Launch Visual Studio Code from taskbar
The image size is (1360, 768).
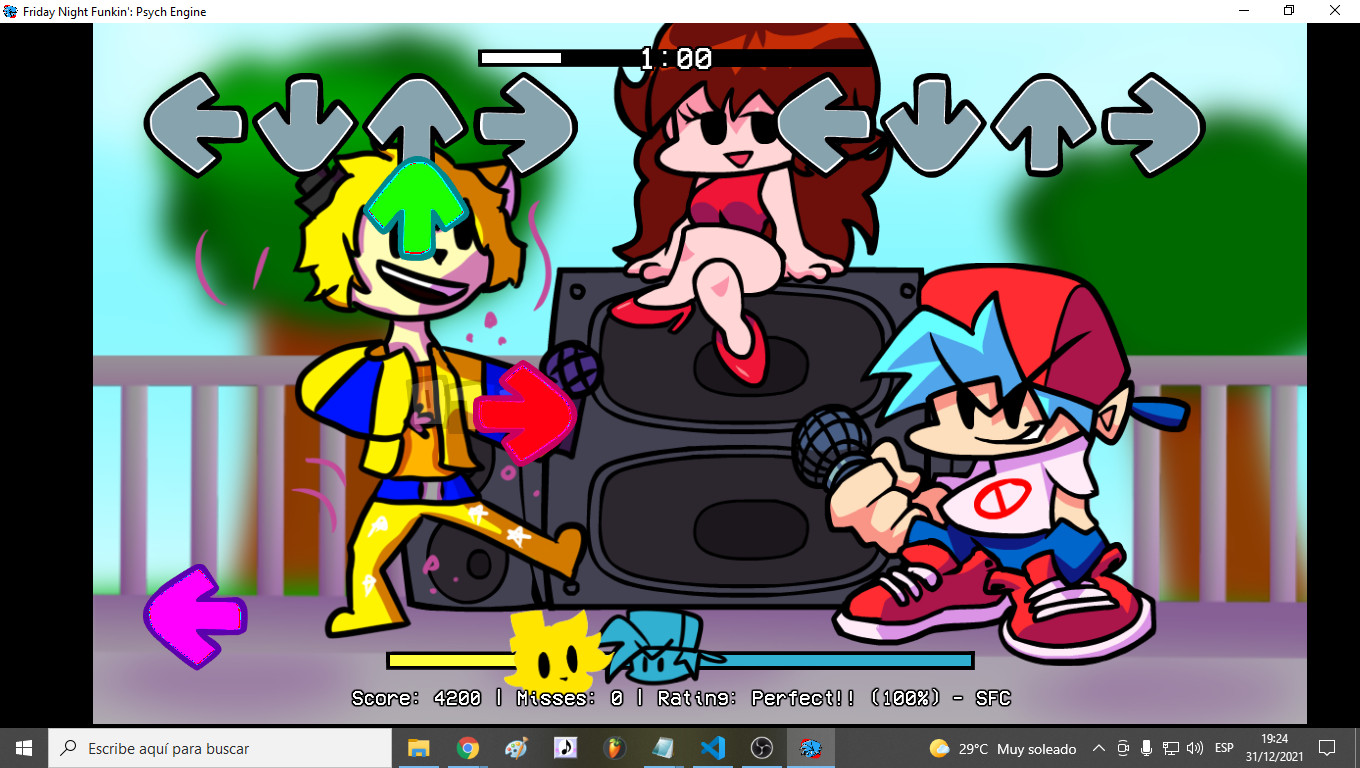click(712, 748)
